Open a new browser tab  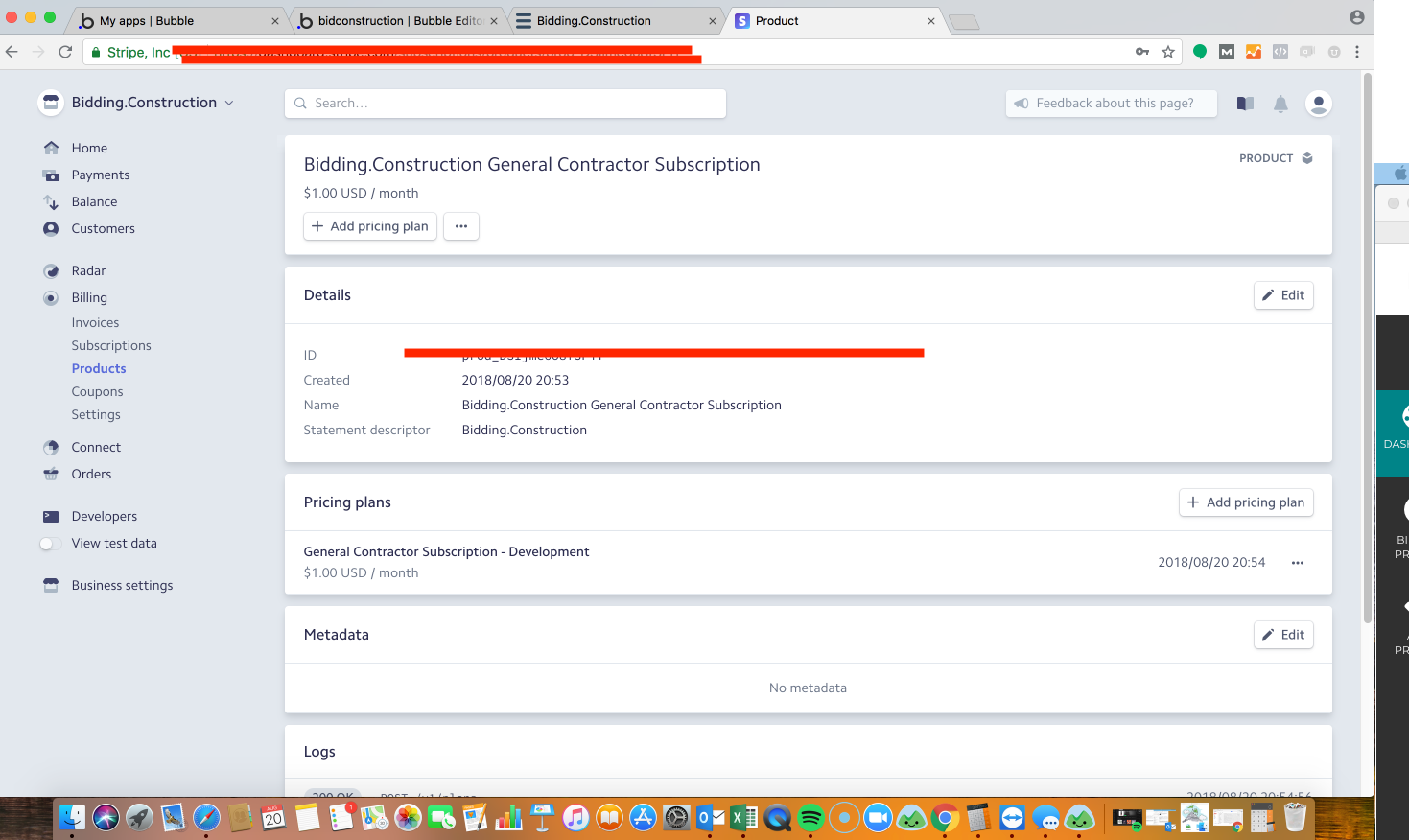tap(964, 22)
